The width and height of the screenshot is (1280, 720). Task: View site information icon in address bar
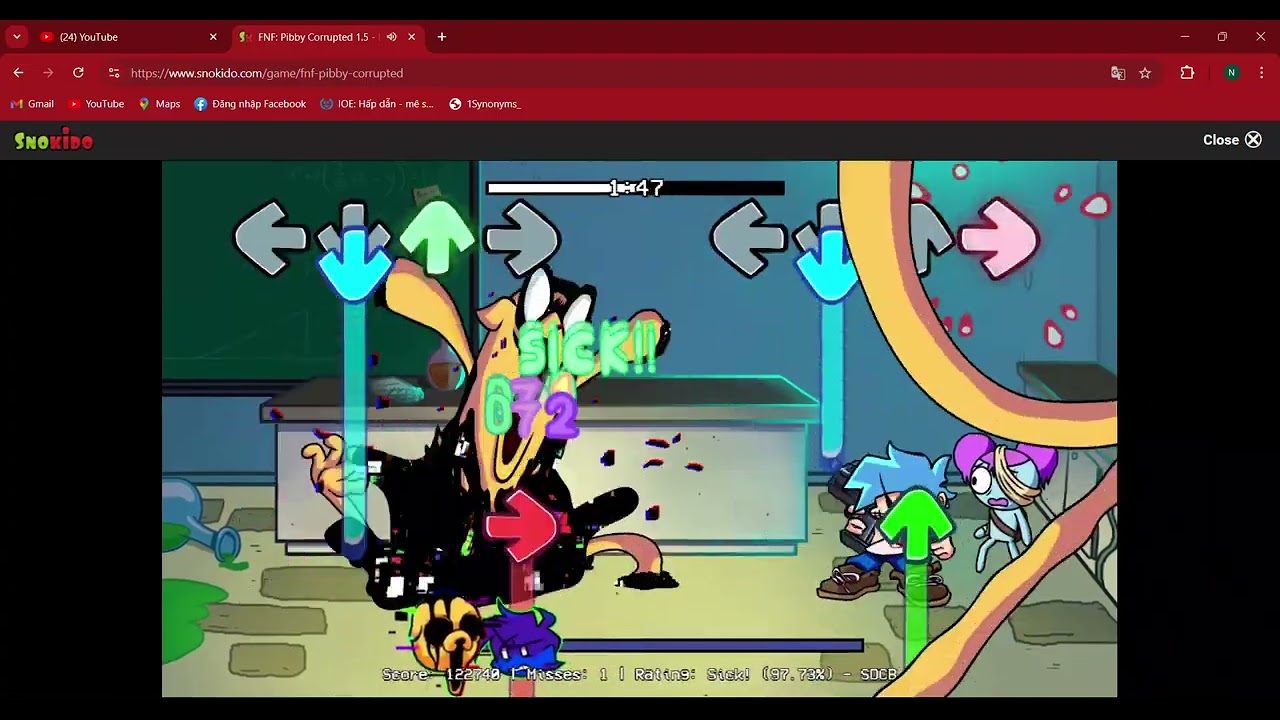pos(114,73)
